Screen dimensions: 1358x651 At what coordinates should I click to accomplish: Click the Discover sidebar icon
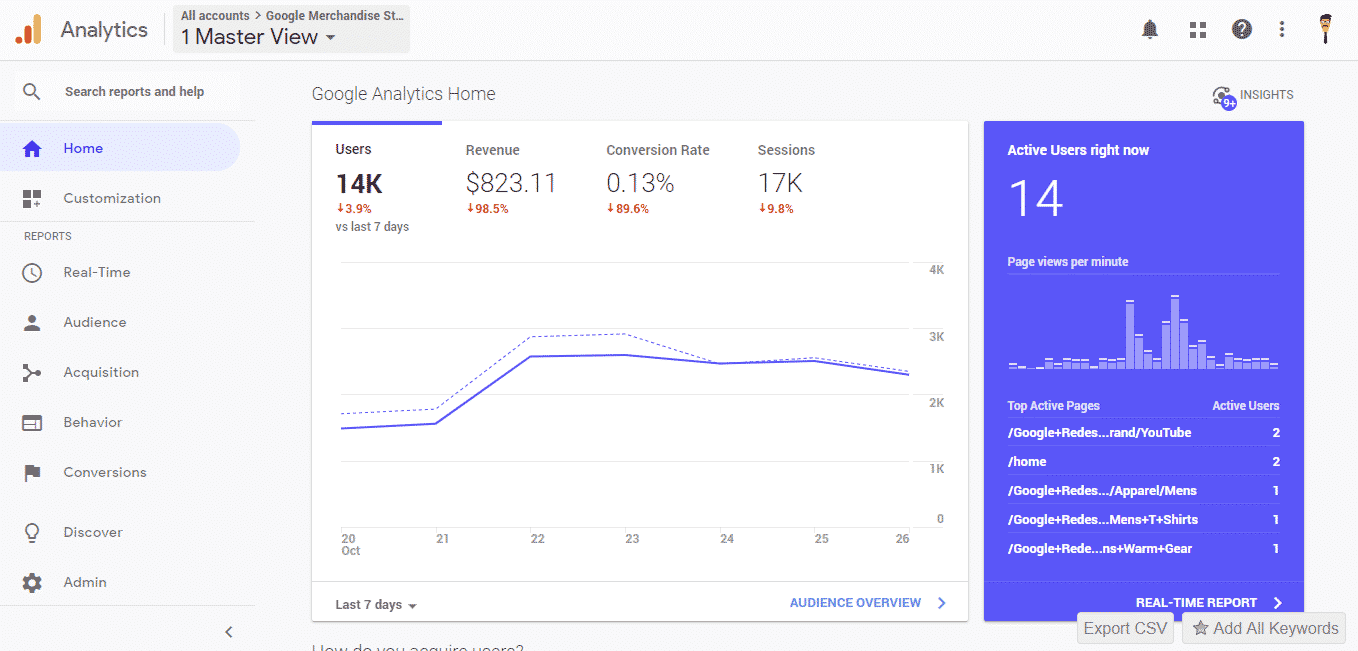[x=31, y=532]
